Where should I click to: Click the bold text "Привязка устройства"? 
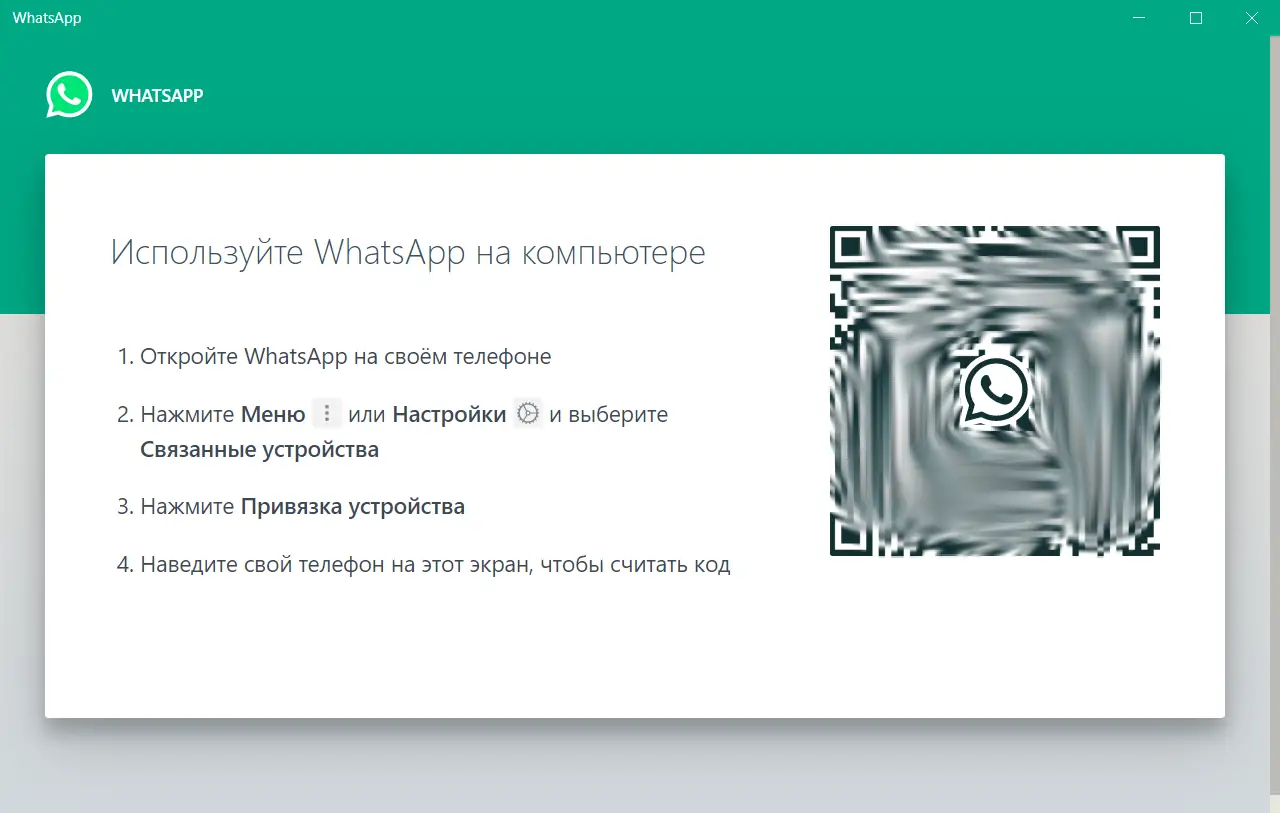click(x=353, y=507)
